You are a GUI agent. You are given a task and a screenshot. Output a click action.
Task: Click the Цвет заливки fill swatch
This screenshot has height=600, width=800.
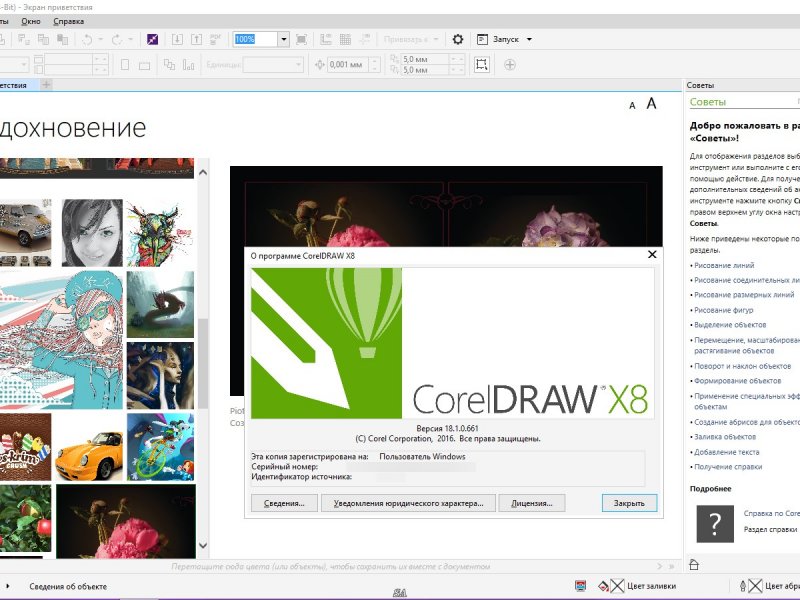(x=617, y=586)
